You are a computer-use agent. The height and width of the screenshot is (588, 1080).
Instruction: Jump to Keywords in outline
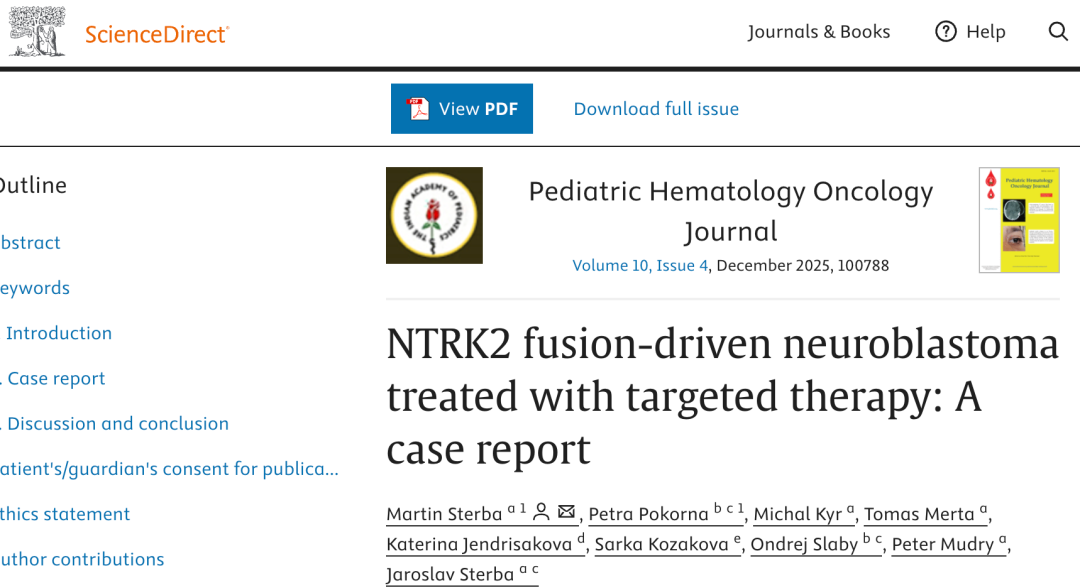[35, 288]
